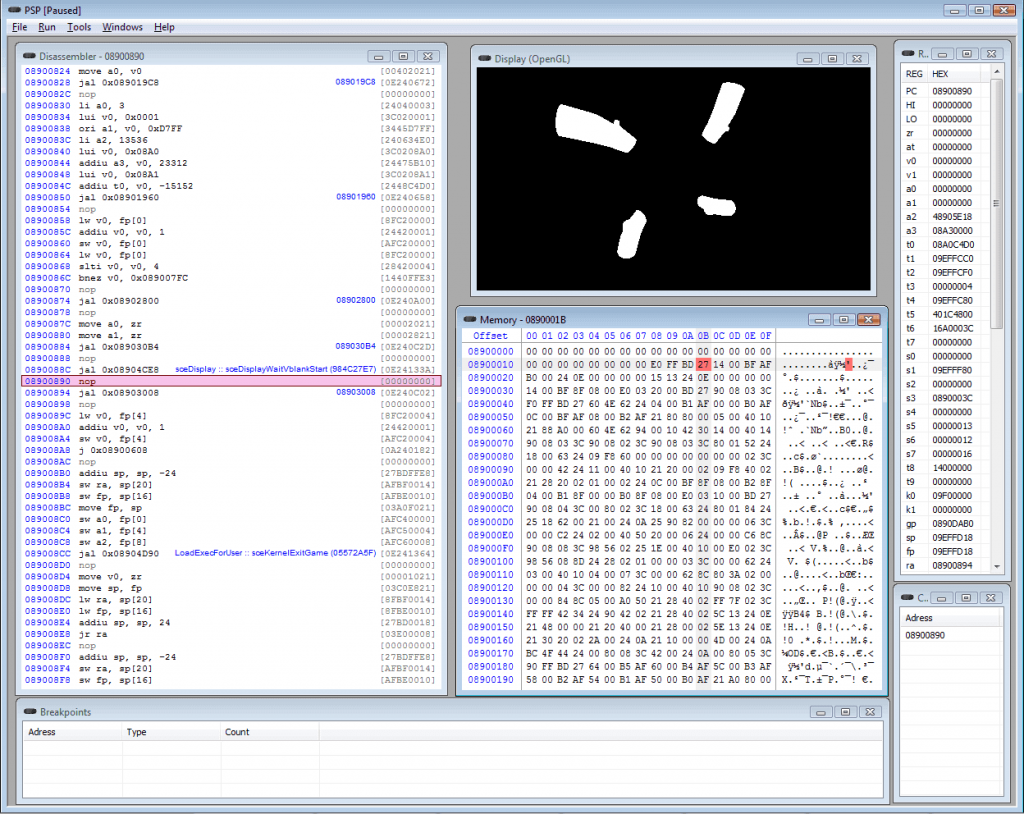The width and height of the screenshot is (1024, 814).
Task: Click the sceDisplayWaitVblankStart function link
Action: (x=275, y=369)
